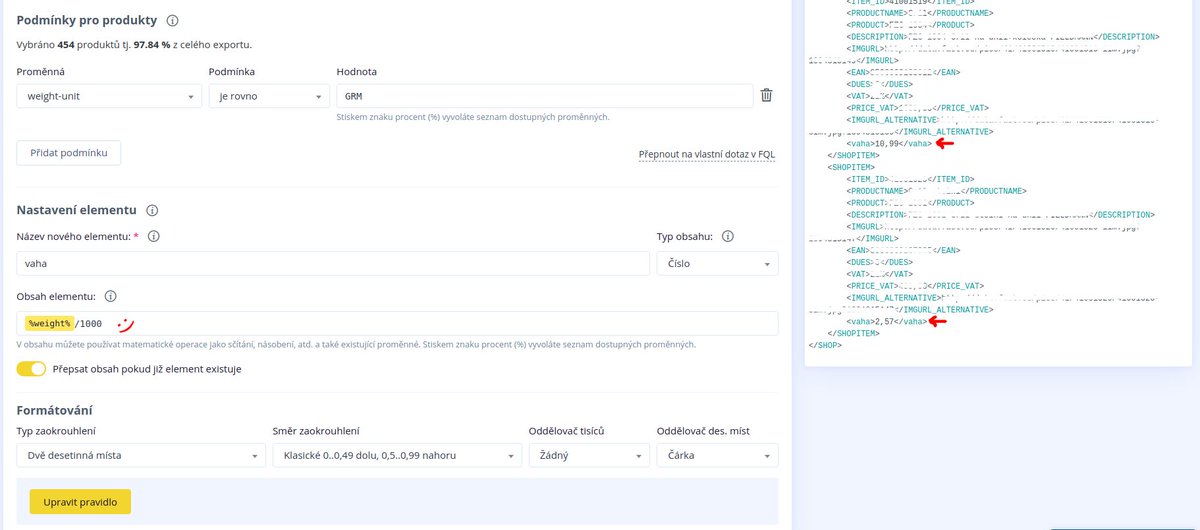Open Oddělovač des. míst dropdown showing Čárka
This screenshot has width=1200, height=530.
tap(717, 455)
